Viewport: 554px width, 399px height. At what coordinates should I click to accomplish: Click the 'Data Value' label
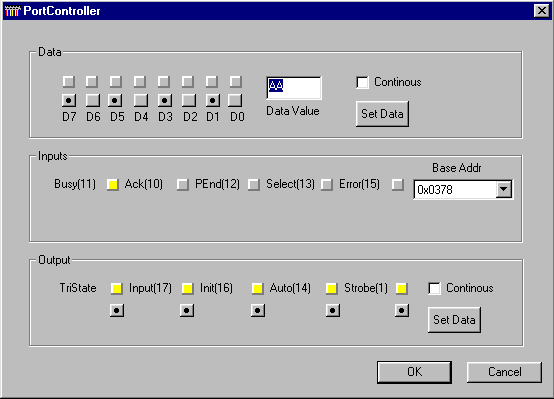point(293,111)
